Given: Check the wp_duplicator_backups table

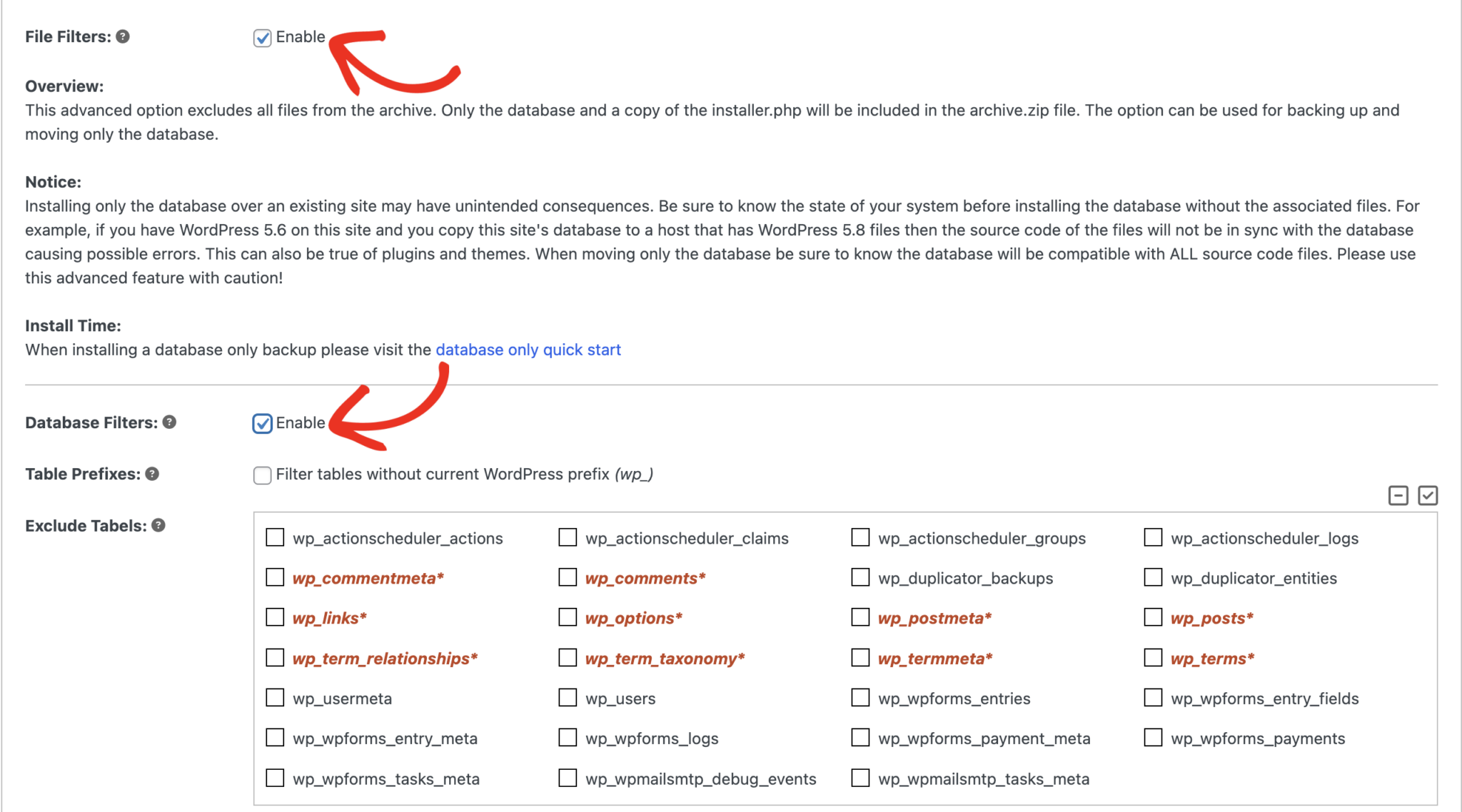Looking at the screenshot, I should [859, 577].
